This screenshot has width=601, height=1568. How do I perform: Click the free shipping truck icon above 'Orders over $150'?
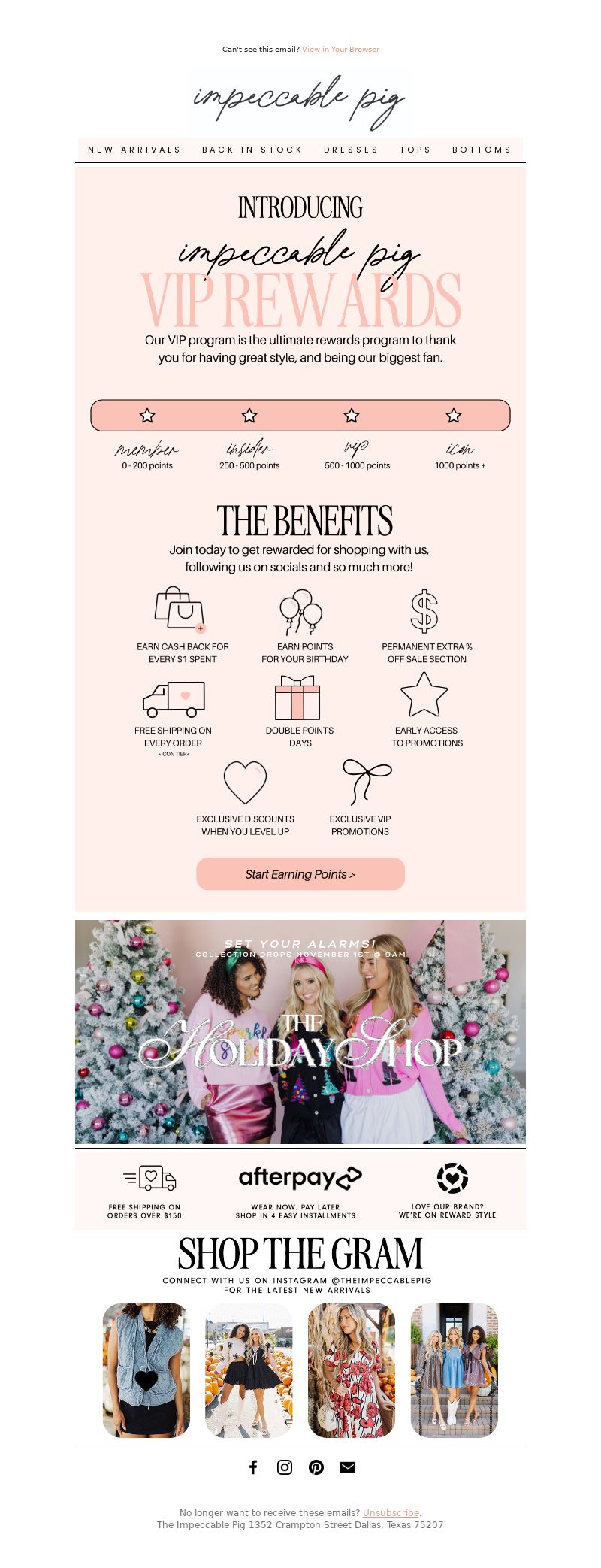point(149,1178)
